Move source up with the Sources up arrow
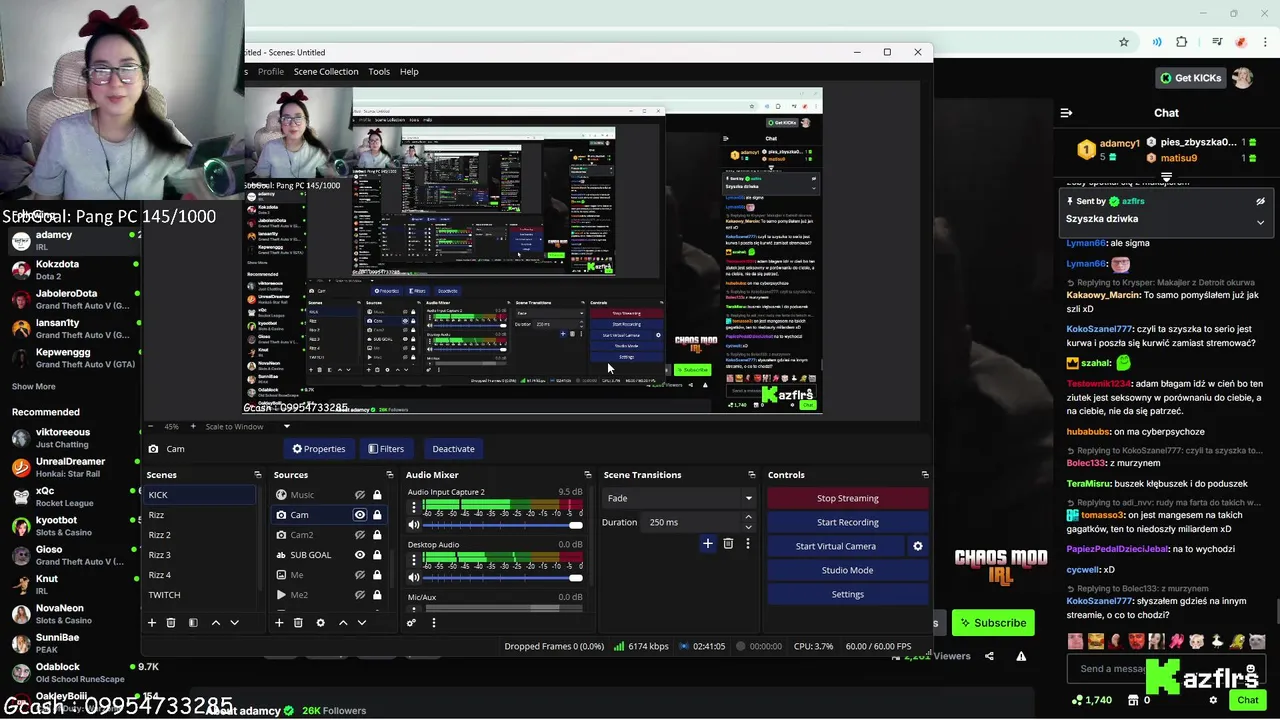The height and width of the screenshot is (720, 1280). click(x=343, y=623)
